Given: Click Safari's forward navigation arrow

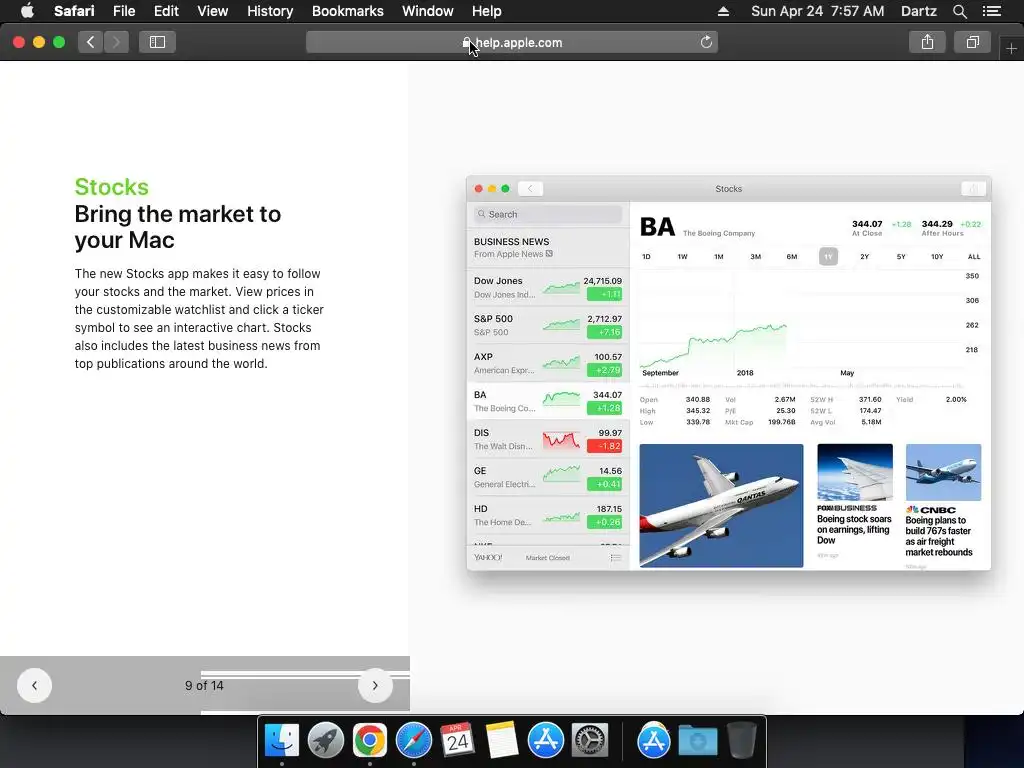Looking at the screenshot, I should (x=116, y=42).
